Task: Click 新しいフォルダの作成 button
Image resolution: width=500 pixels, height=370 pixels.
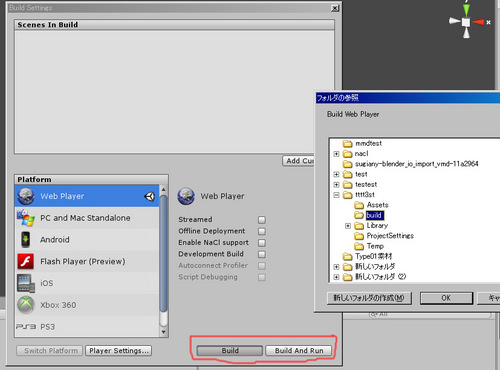Action: point(369,298)
